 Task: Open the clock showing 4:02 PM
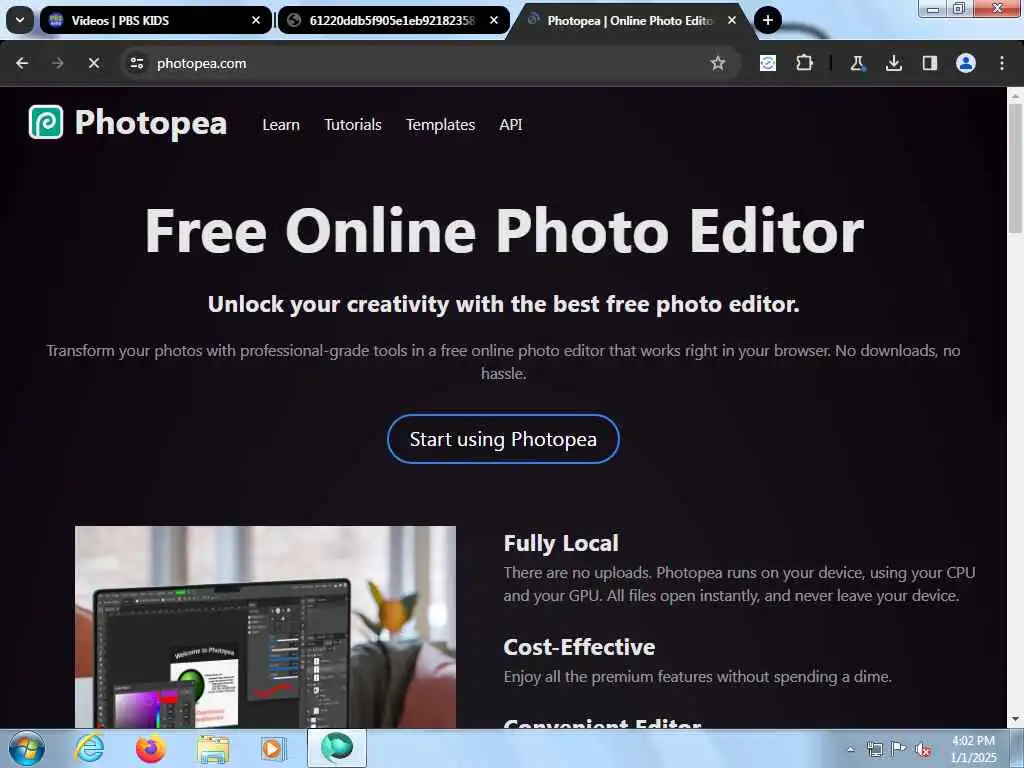click(x=973, y=749)
